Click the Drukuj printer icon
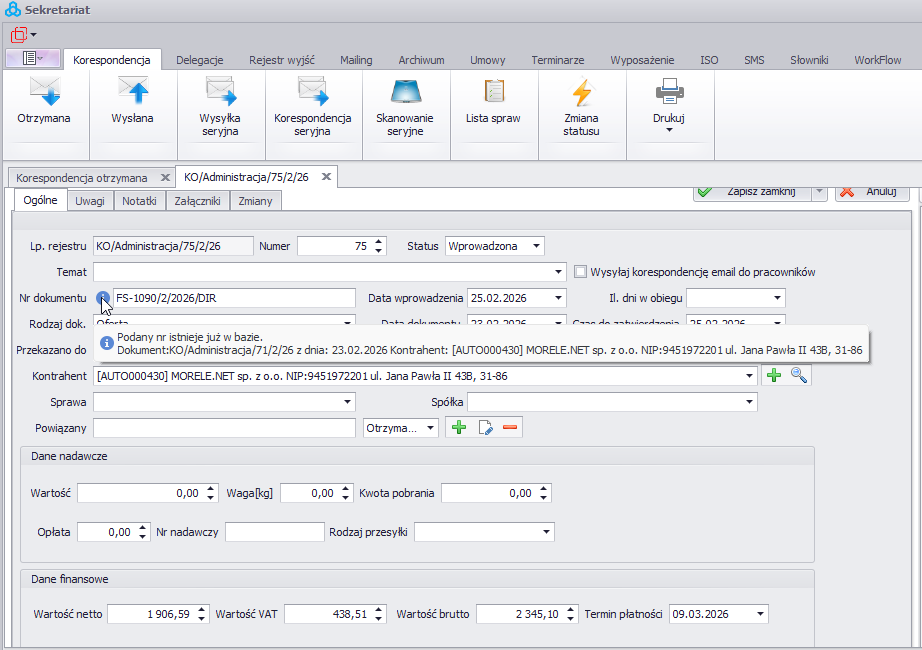 coord(669,93)
